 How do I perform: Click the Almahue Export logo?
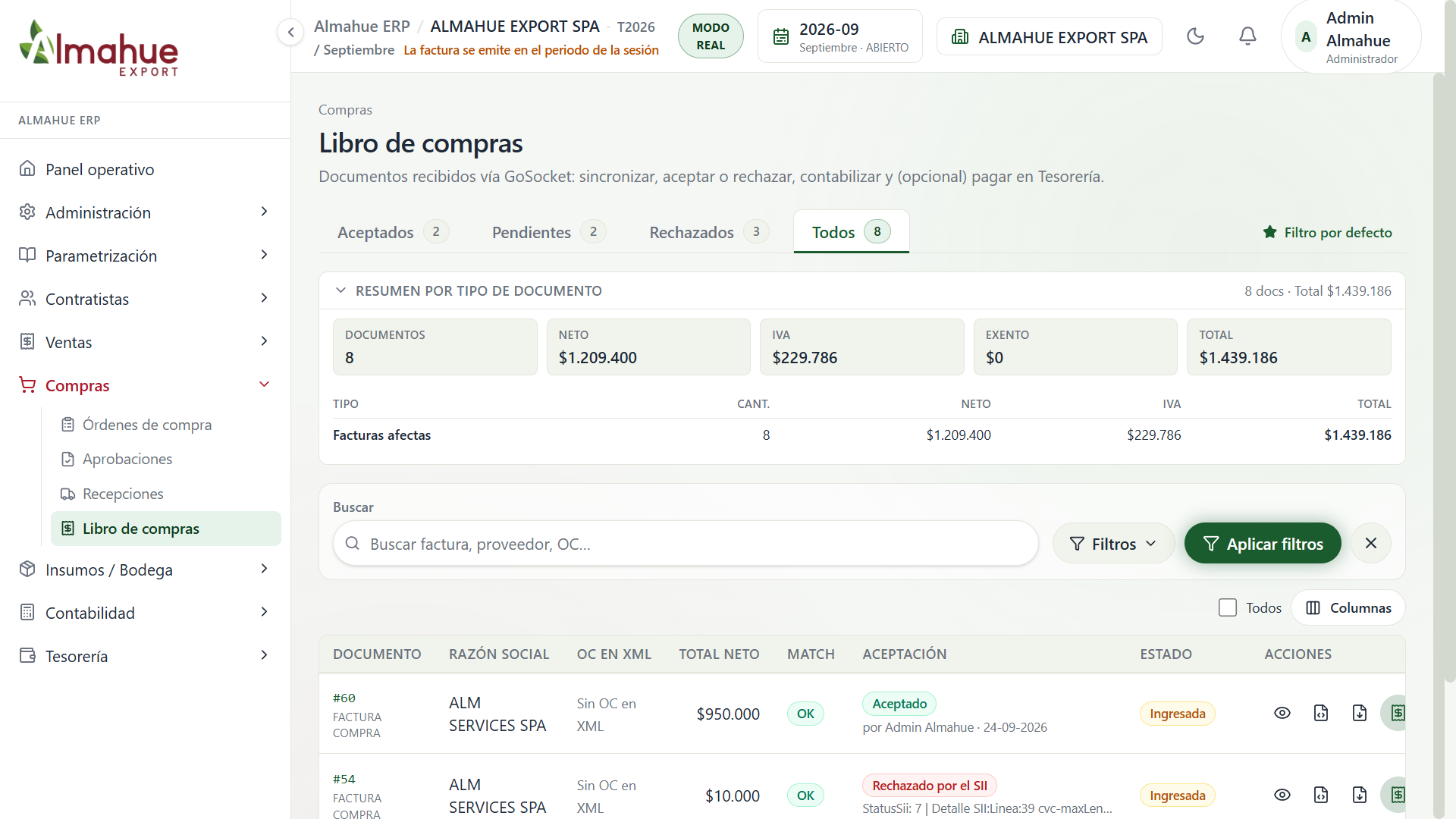point(99,48)
